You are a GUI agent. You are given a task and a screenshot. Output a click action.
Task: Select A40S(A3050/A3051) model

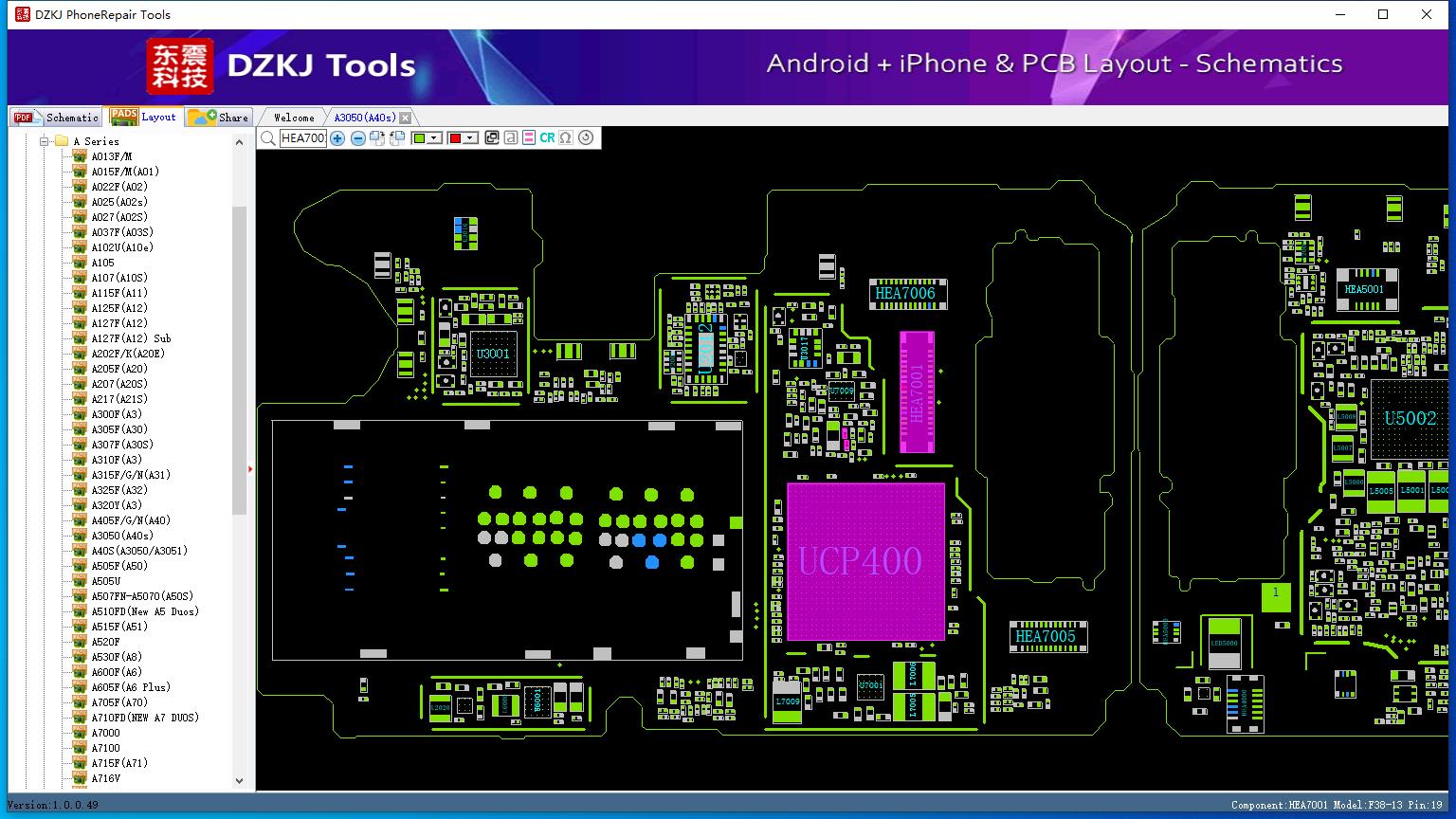click(139, 551)
